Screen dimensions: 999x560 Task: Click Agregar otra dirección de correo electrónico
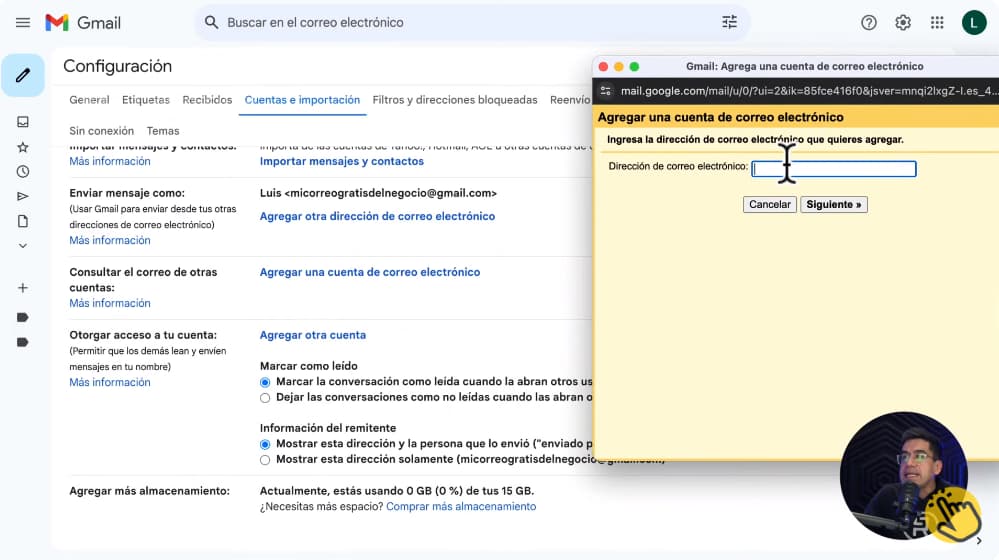click(377, 216)
